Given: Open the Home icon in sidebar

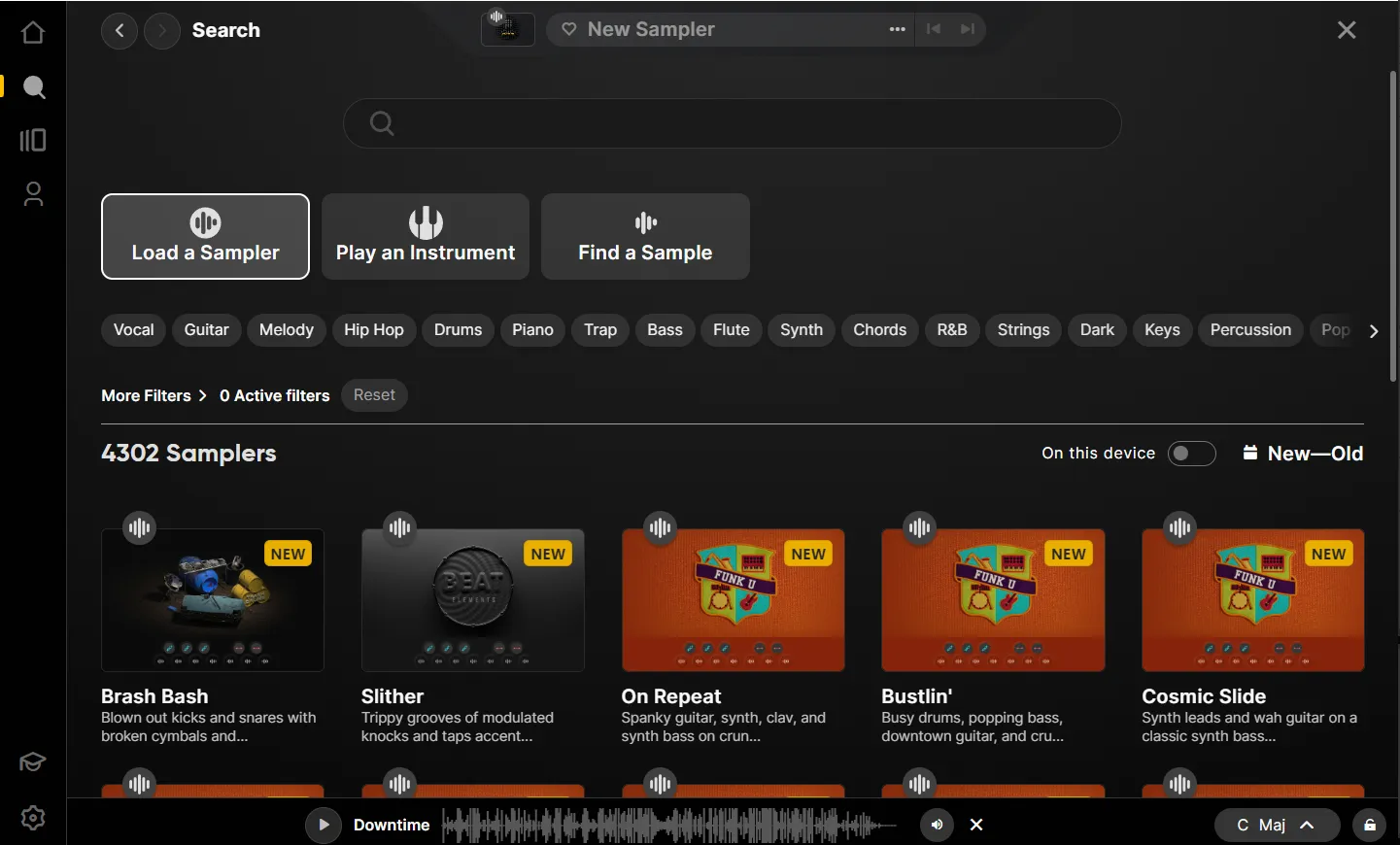Looking at the screenshot, I should click(33, 32).
